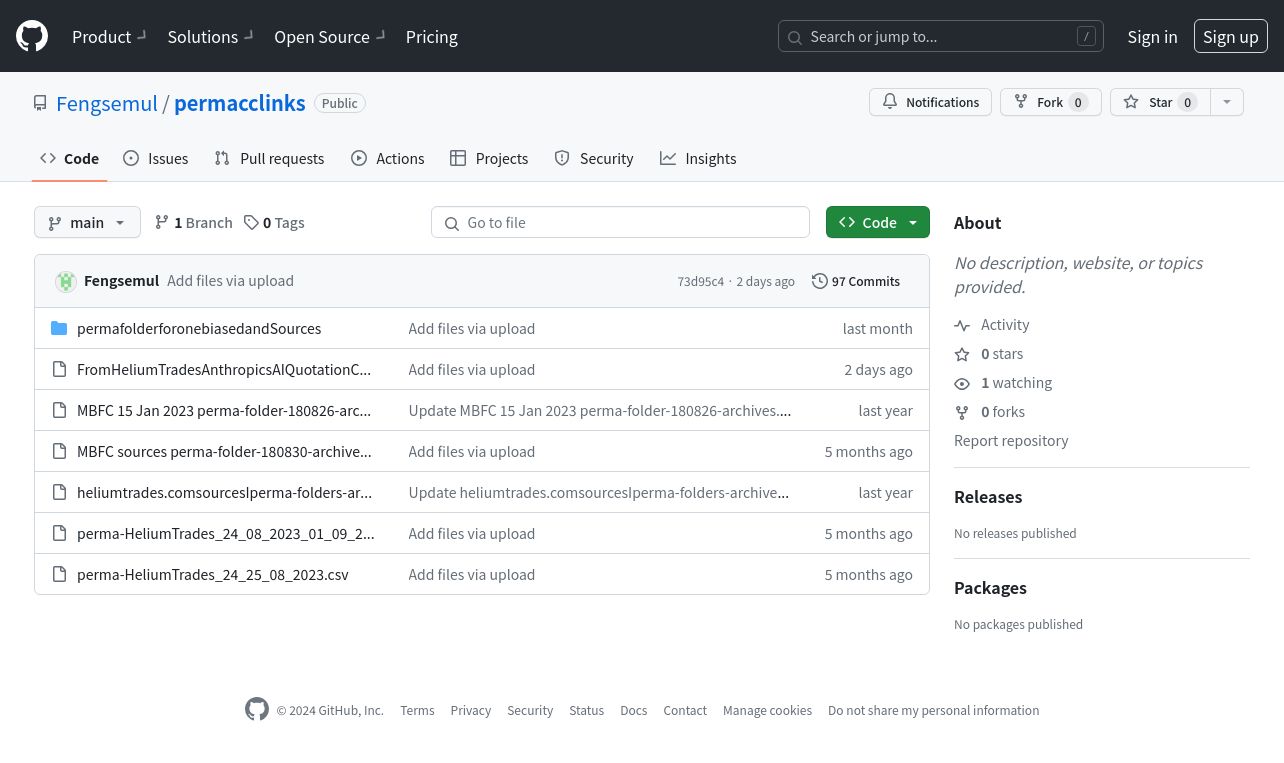Open the green Code dropdown button
Screen dimensions: 1284x763
[x=878, y=222]
